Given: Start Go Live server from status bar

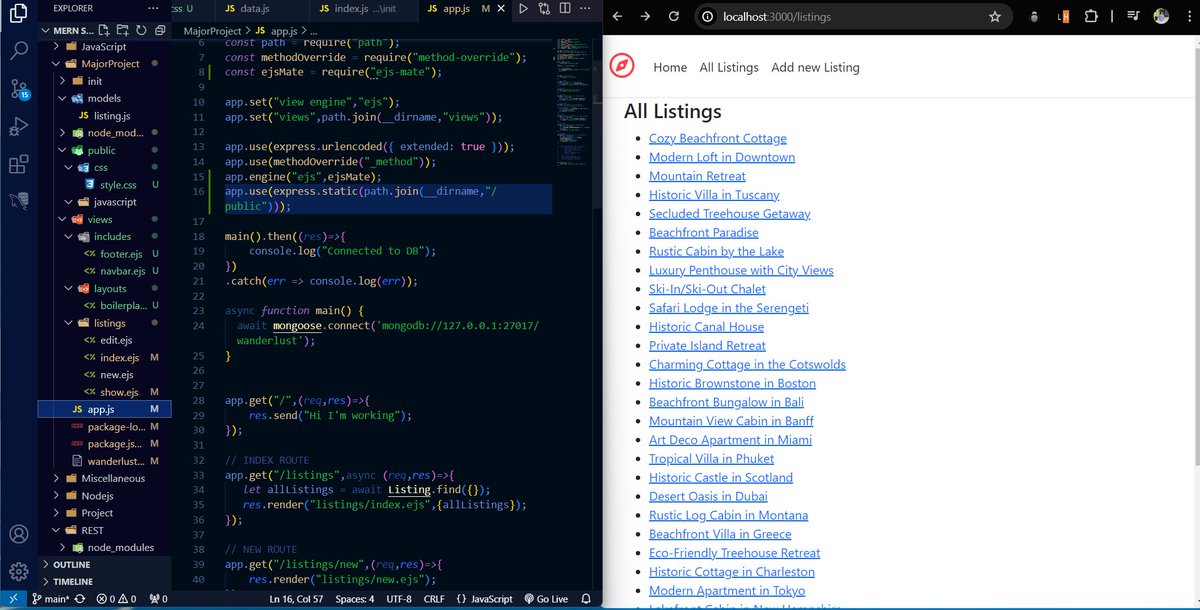Looking at the screenshot, I should coord(544,599).
